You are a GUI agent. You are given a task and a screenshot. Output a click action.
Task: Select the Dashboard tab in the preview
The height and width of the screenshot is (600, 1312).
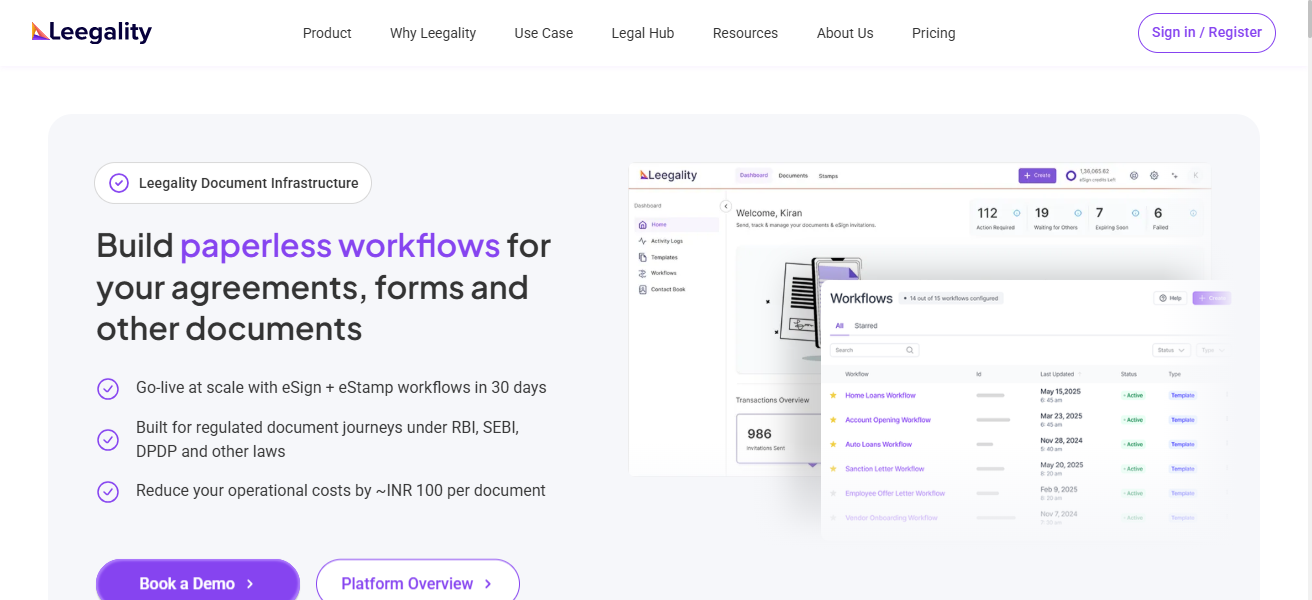click(754, 176)
